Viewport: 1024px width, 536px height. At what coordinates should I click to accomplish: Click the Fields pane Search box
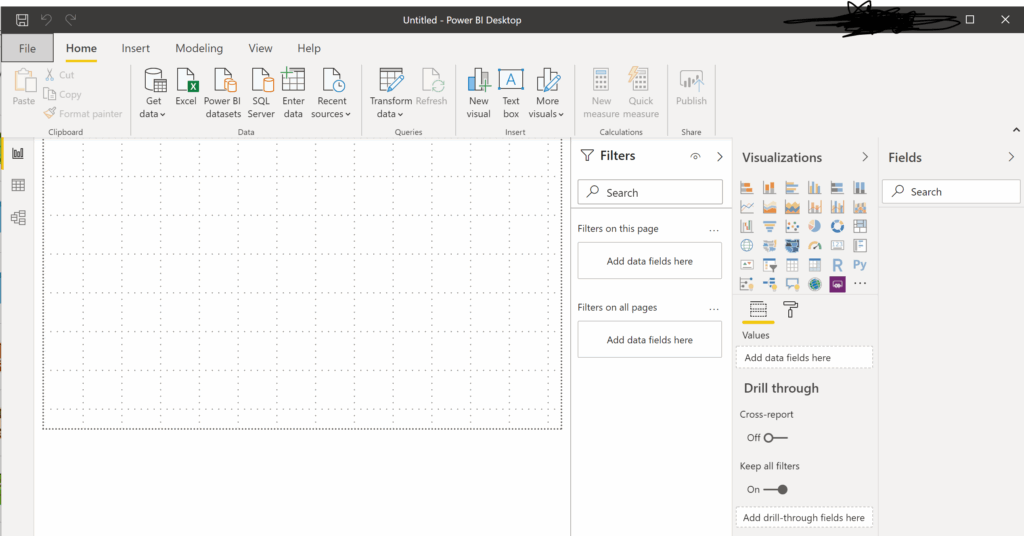tap(951, 191)
